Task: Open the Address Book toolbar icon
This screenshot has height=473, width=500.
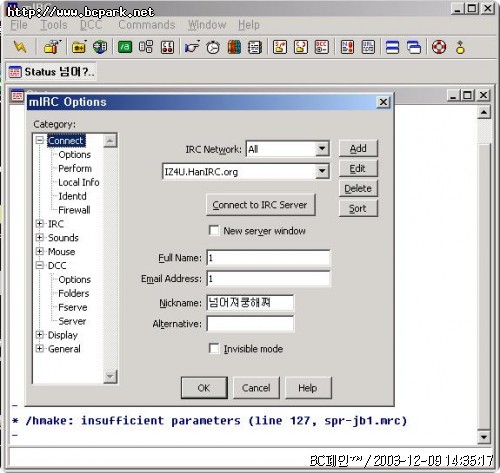Action: [255, 47]
